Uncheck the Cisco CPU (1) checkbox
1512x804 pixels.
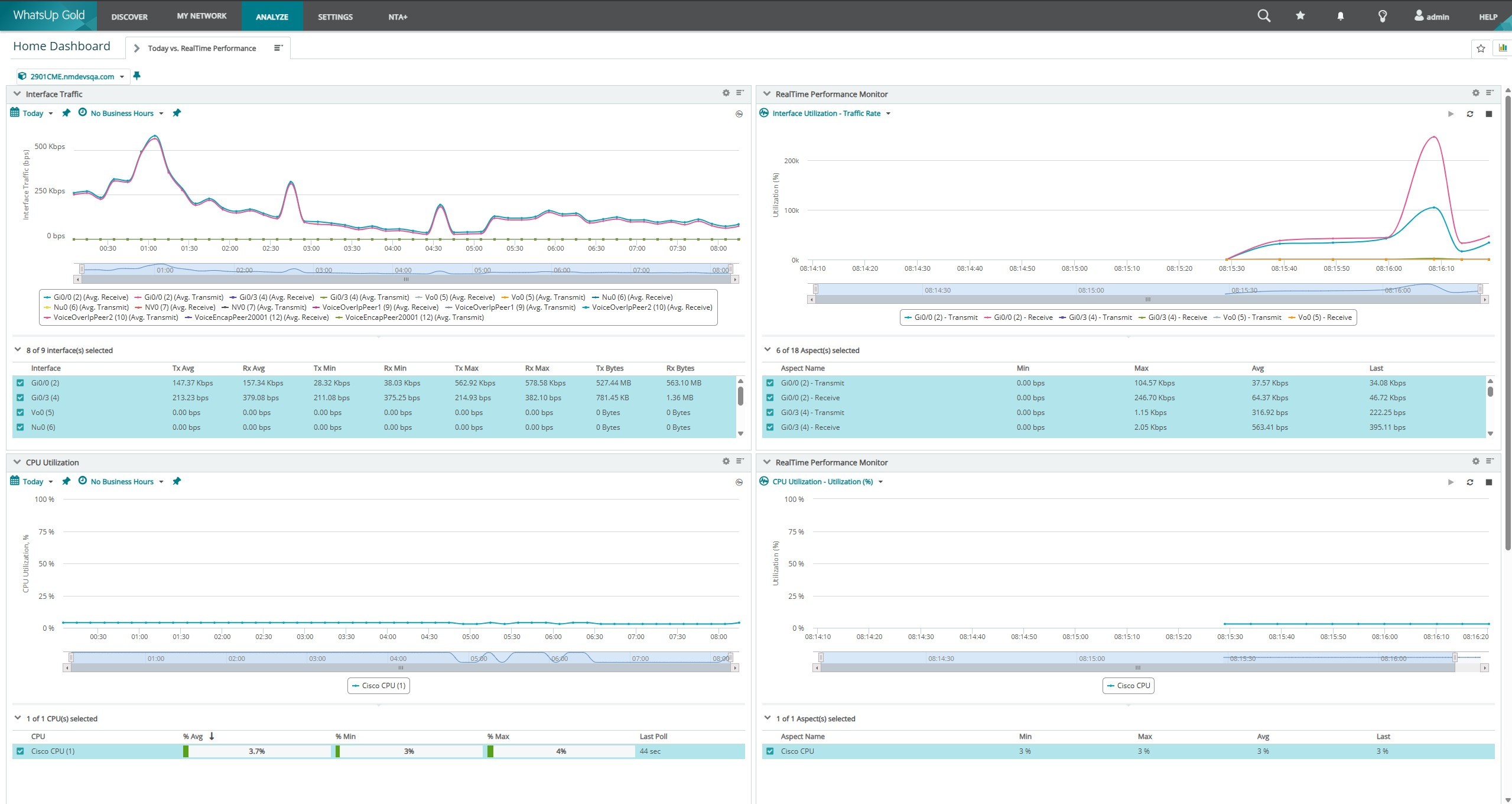[x=20, y=751]
